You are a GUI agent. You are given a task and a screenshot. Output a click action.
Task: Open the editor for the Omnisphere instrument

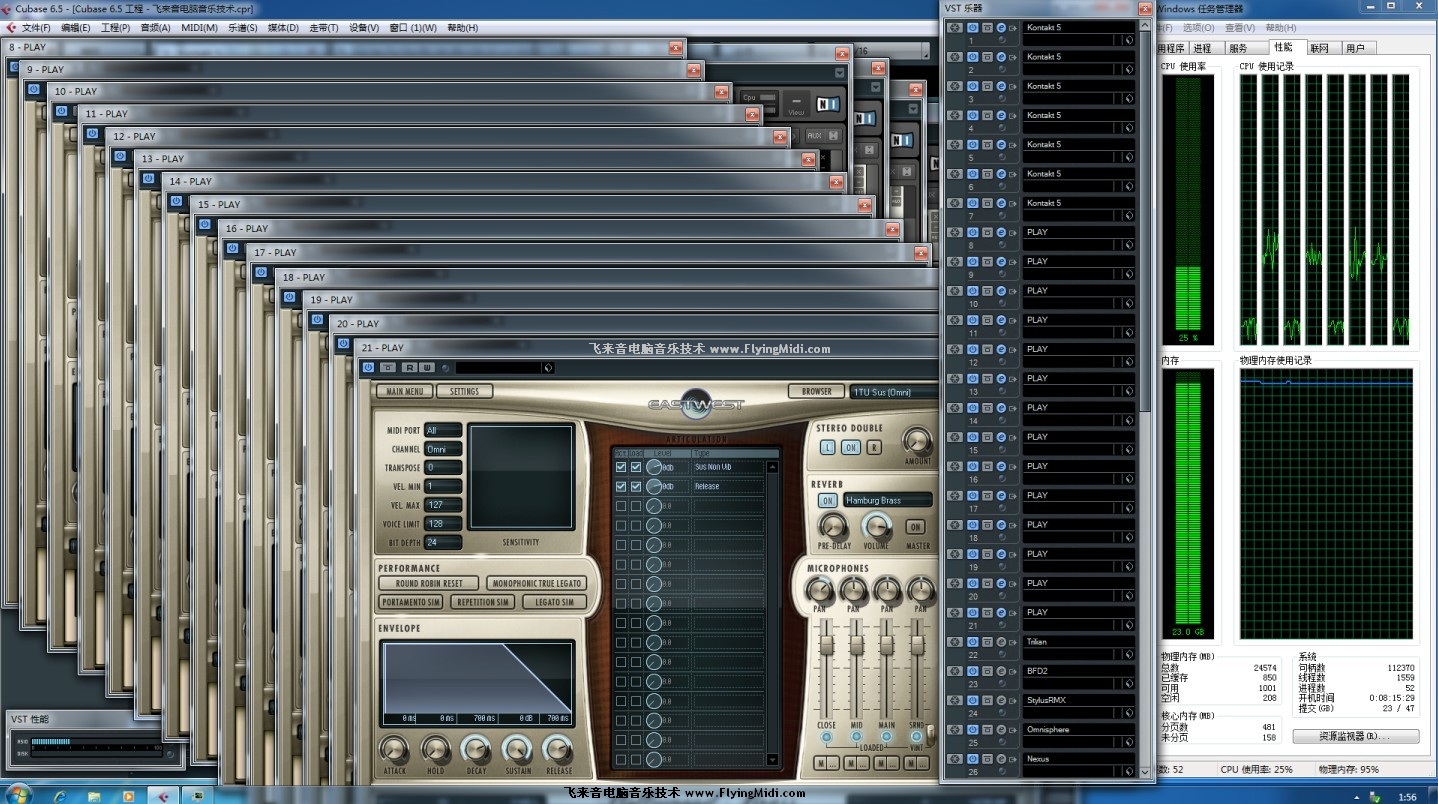1001,729
